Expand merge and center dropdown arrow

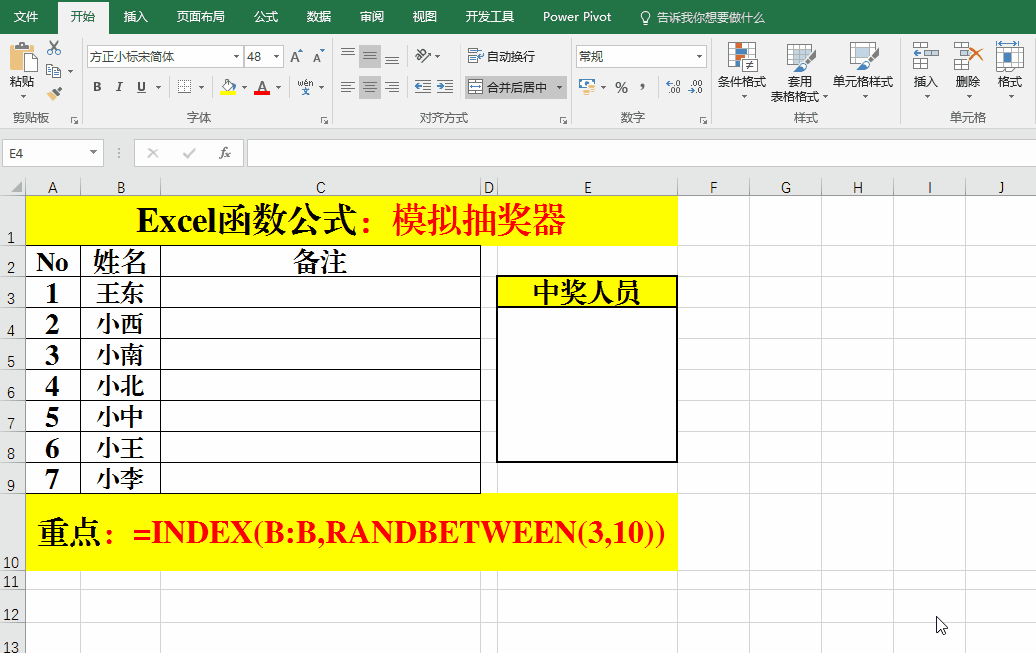tap(559, 87)
